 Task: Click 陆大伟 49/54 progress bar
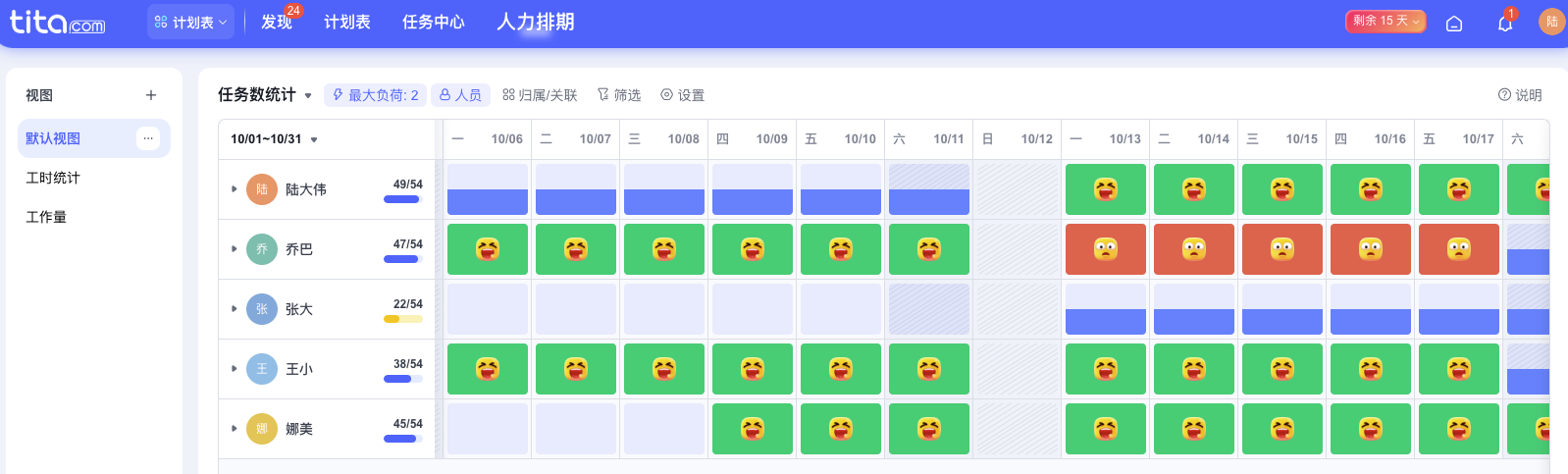[403, 199]
